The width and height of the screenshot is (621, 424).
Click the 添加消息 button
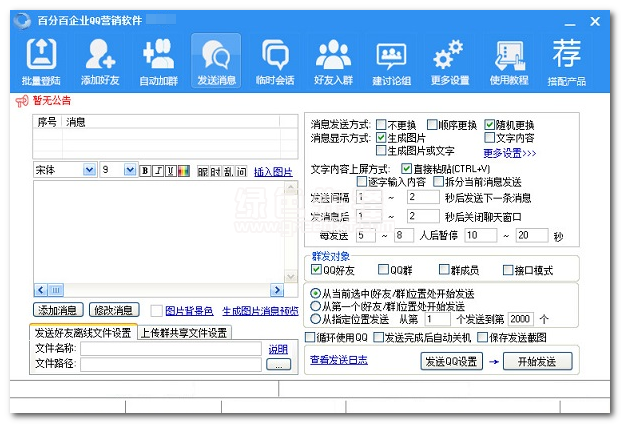coord(58,310)
